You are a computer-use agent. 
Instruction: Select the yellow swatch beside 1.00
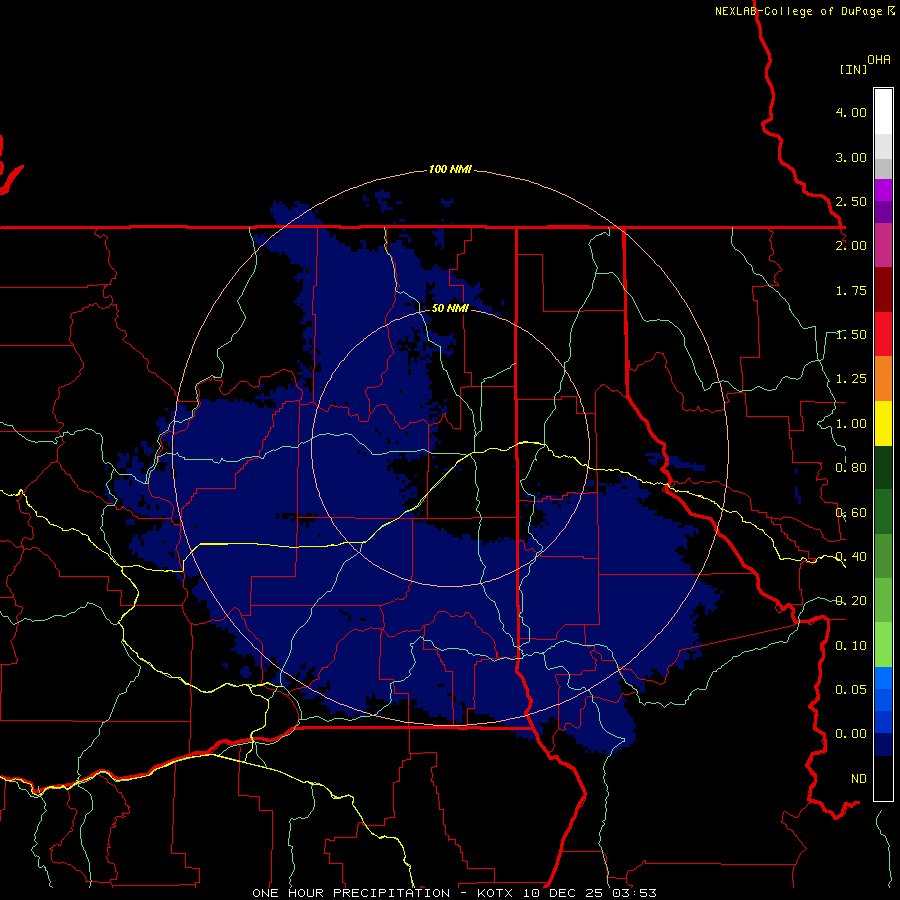click(x=883, y=423)
